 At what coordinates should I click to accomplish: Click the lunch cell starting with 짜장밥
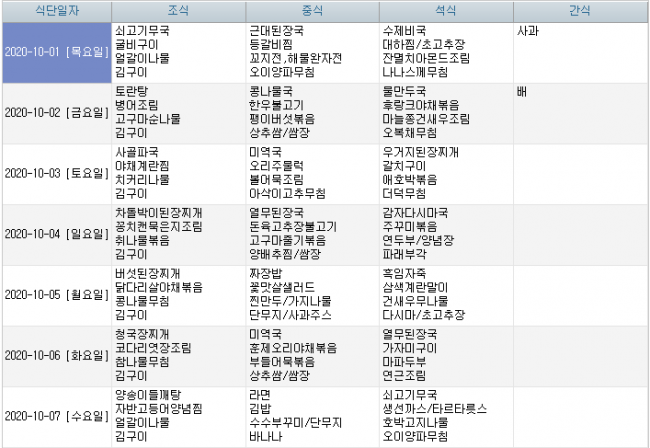(x=312, y=294)
